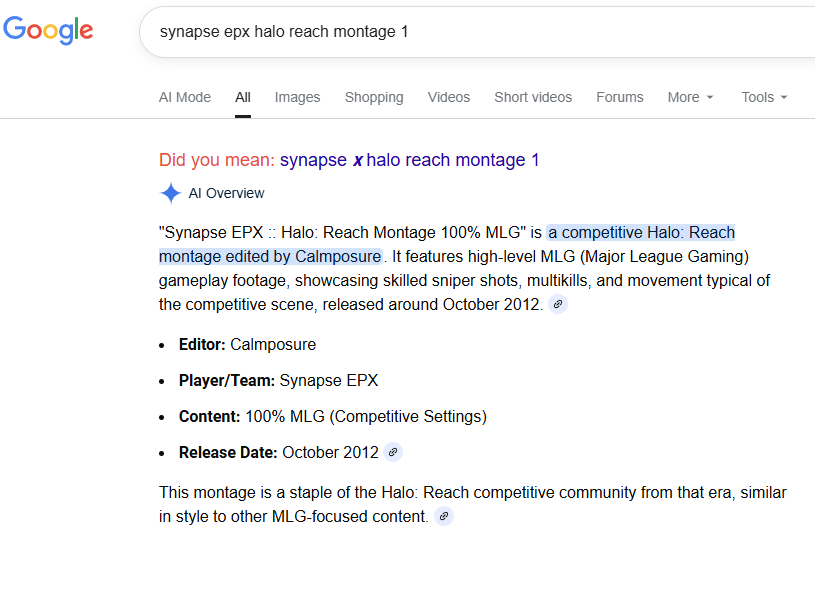This screenshot has height=603, width=815.
Task: Open the Videos tab
Action: click(x=449, y=97)
